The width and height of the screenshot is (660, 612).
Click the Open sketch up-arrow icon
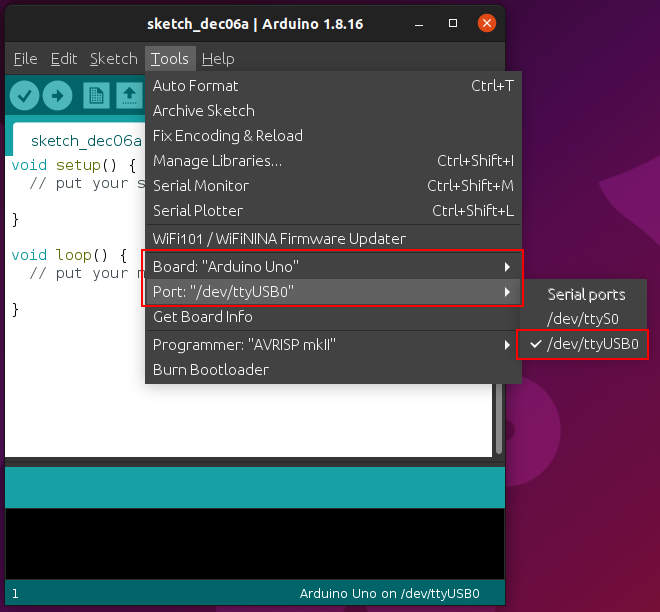(129, 96)
